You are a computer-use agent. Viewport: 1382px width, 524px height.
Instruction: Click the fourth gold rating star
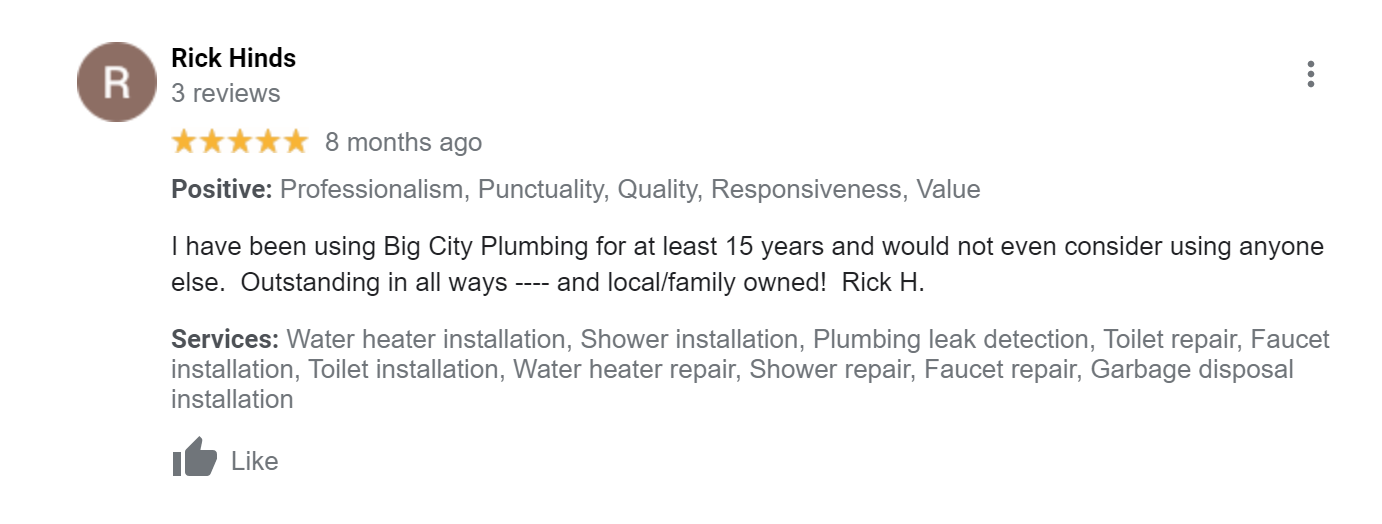click(268, 142)
